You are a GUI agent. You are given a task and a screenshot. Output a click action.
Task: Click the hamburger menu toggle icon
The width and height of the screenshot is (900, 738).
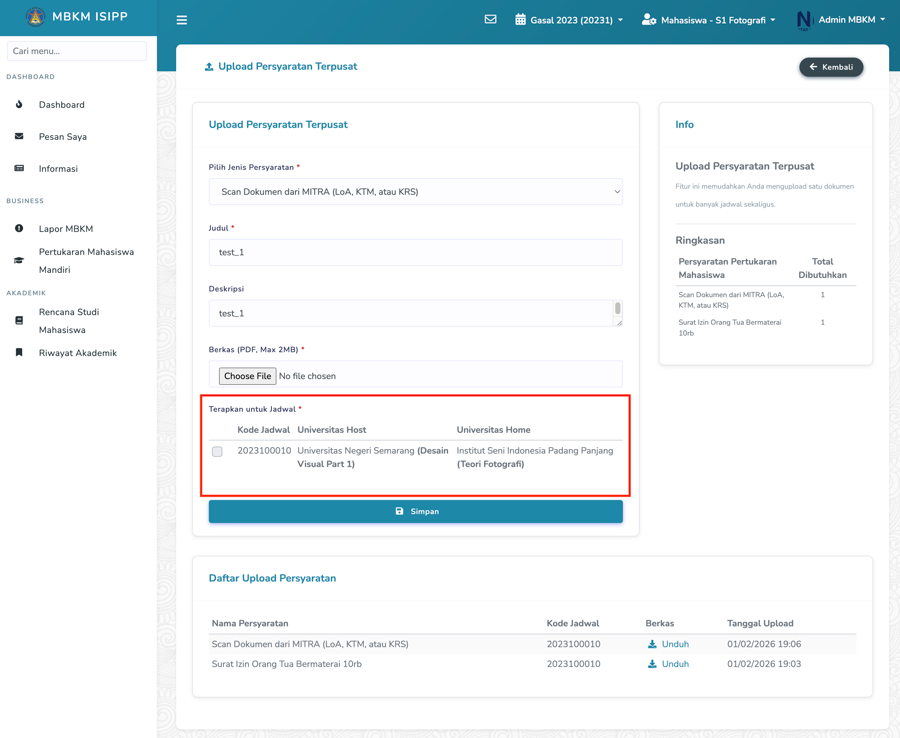click(x=181, y=20)
